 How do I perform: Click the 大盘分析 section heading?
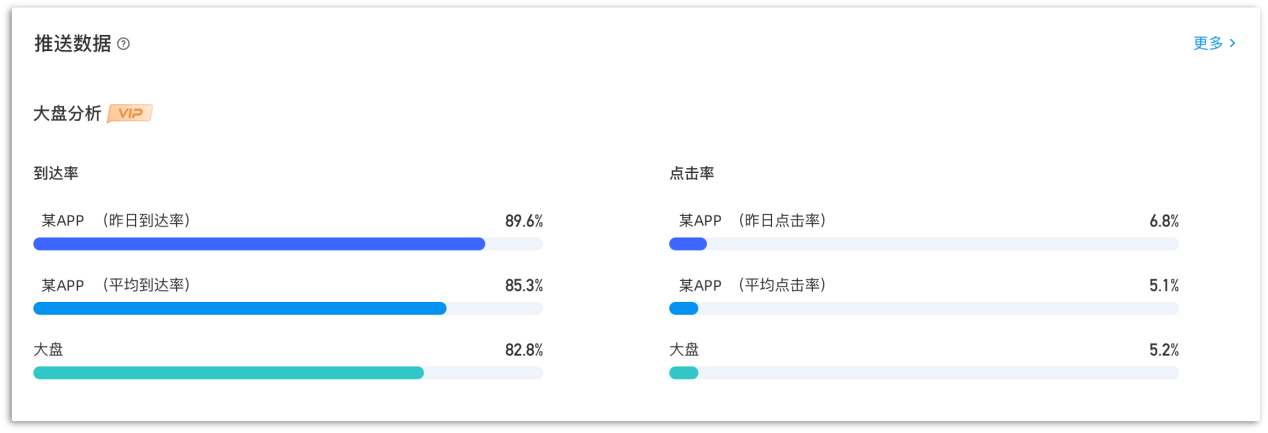tap(68, 113)
